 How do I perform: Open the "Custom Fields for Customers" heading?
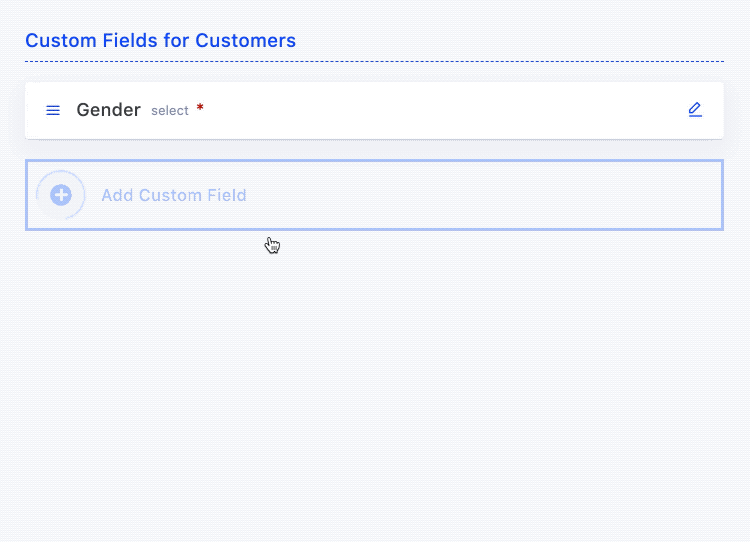[x=160, y=41]
